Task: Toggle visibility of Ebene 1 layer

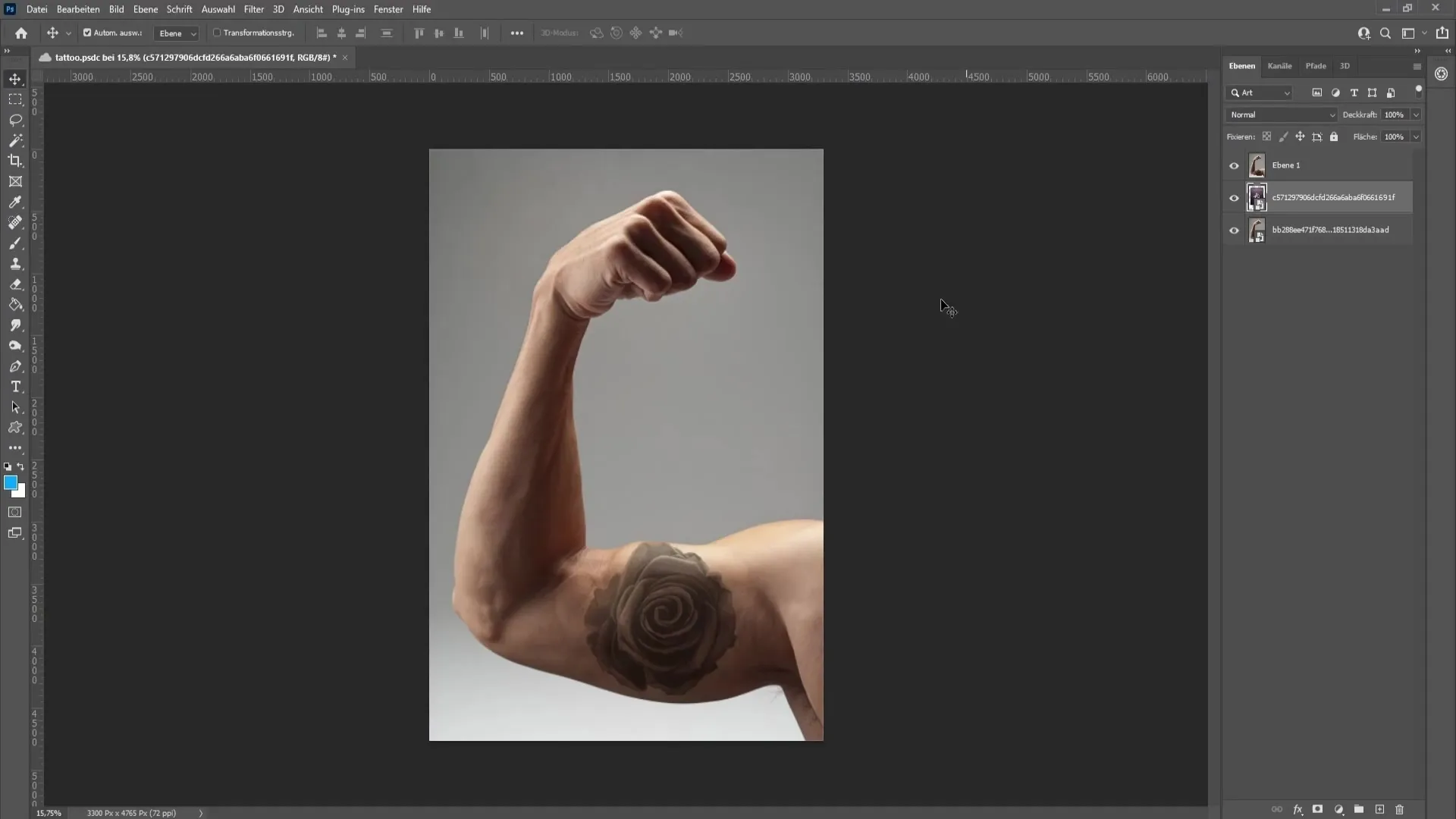Action: tap(1233, 164)
